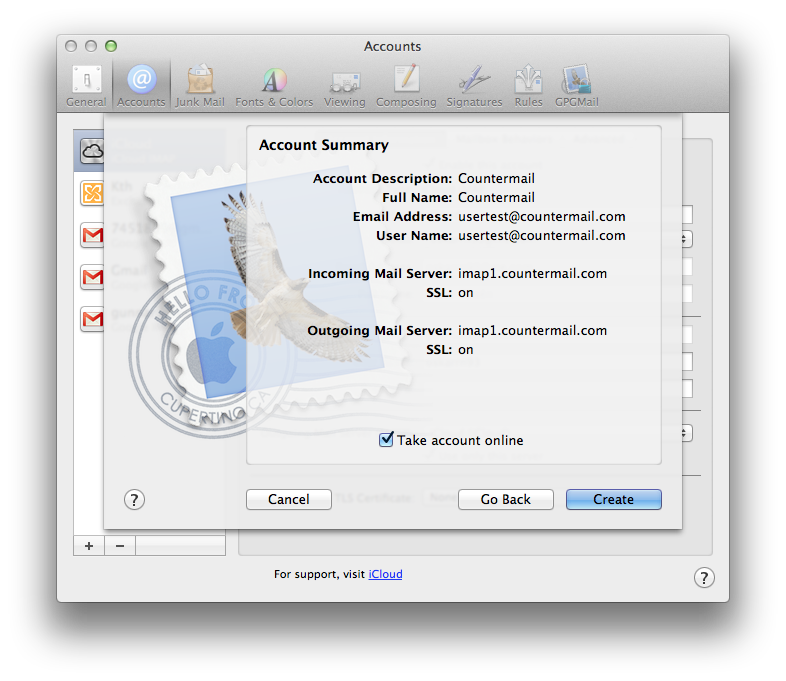The width and height of the screenshot is (786, 681).
Task: Click the Cancel button
Action: [289, 500]
